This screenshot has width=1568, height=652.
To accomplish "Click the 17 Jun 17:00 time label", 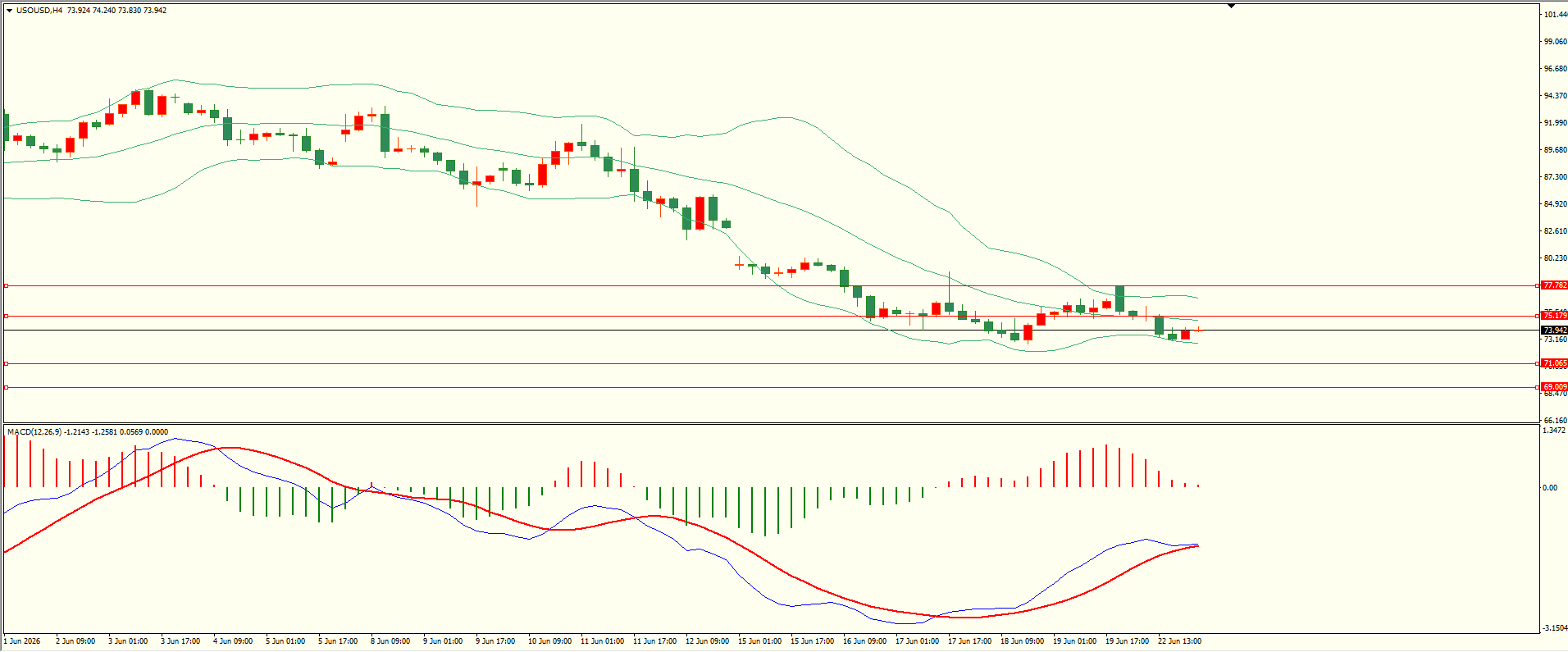I will click(x=969, y=641).
